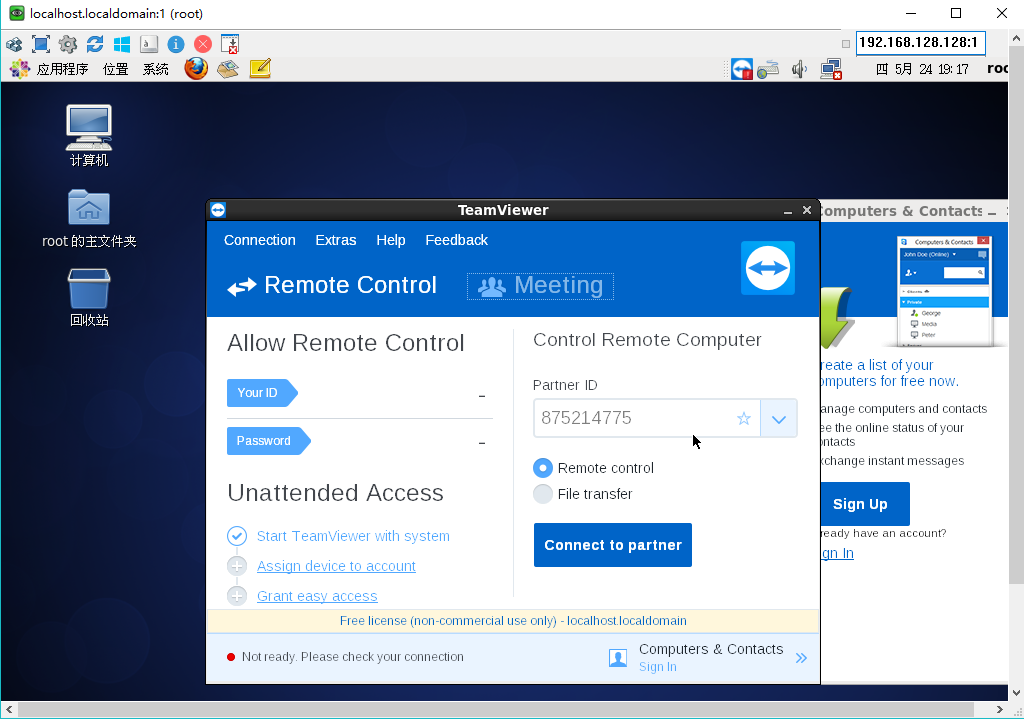This screenshot has width=1024, height=719.
Task: Select the File transfer radio option
Action: 543,494
